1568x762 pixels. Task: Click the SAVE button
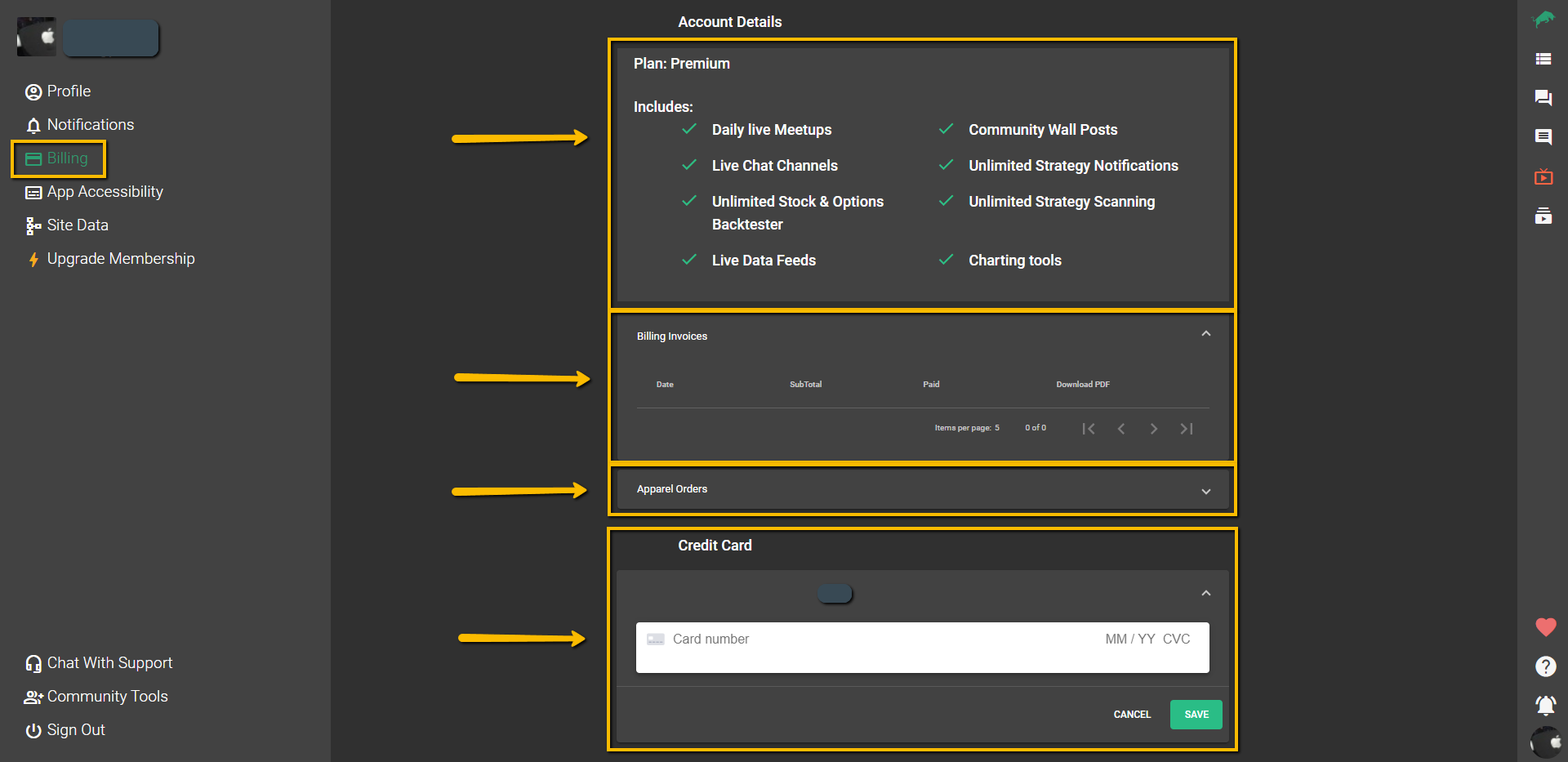pyautogui.click(x=1196, y=715)
